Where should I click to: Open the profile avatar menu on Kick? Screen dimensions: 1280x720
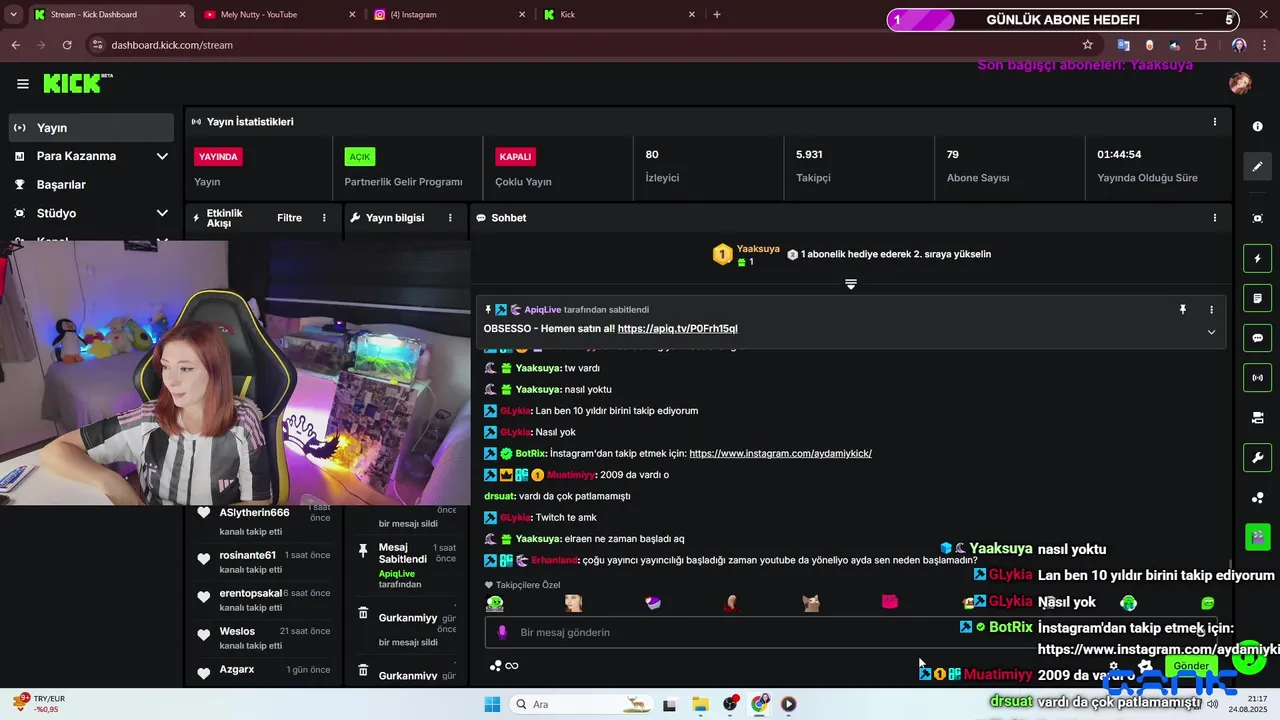click(x=1240, y=83)
